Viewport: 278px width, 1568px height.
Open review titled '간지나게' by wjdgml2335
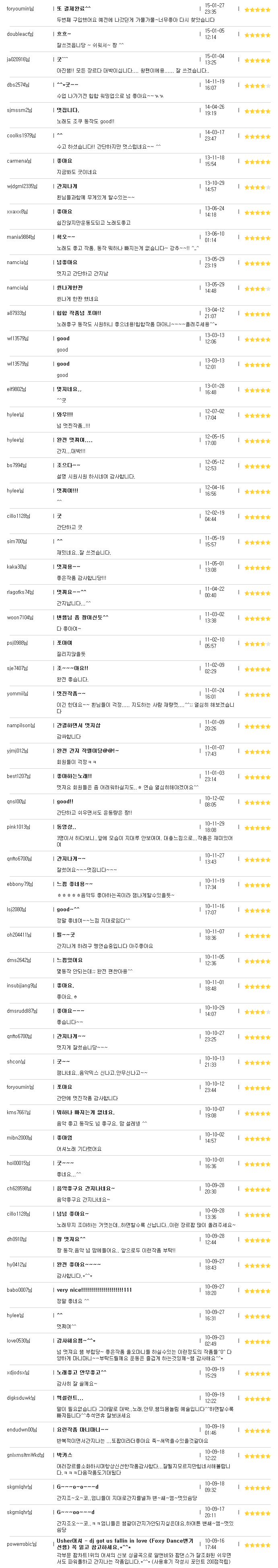(67, 186)
